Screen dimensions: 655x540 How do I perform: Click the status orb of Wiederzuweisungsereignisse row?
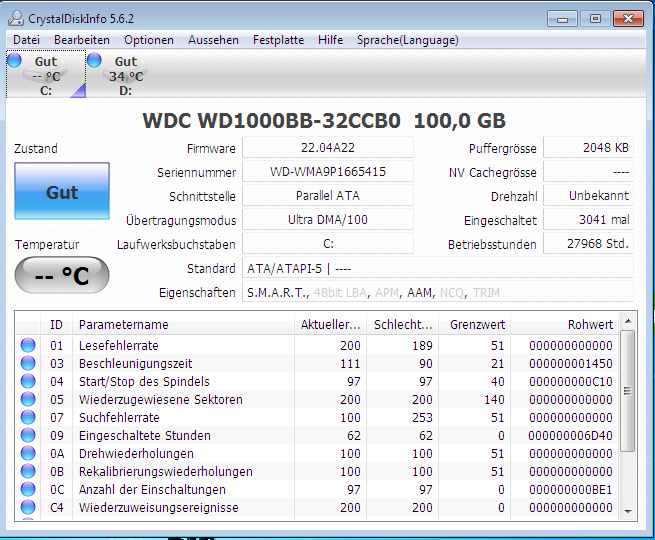tap(28, 507)
